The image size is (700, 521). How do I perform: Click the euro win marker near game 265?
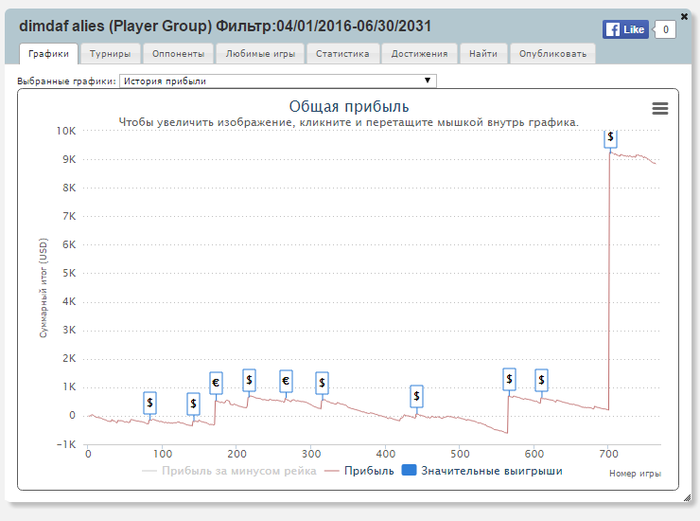tap(286, 381)
